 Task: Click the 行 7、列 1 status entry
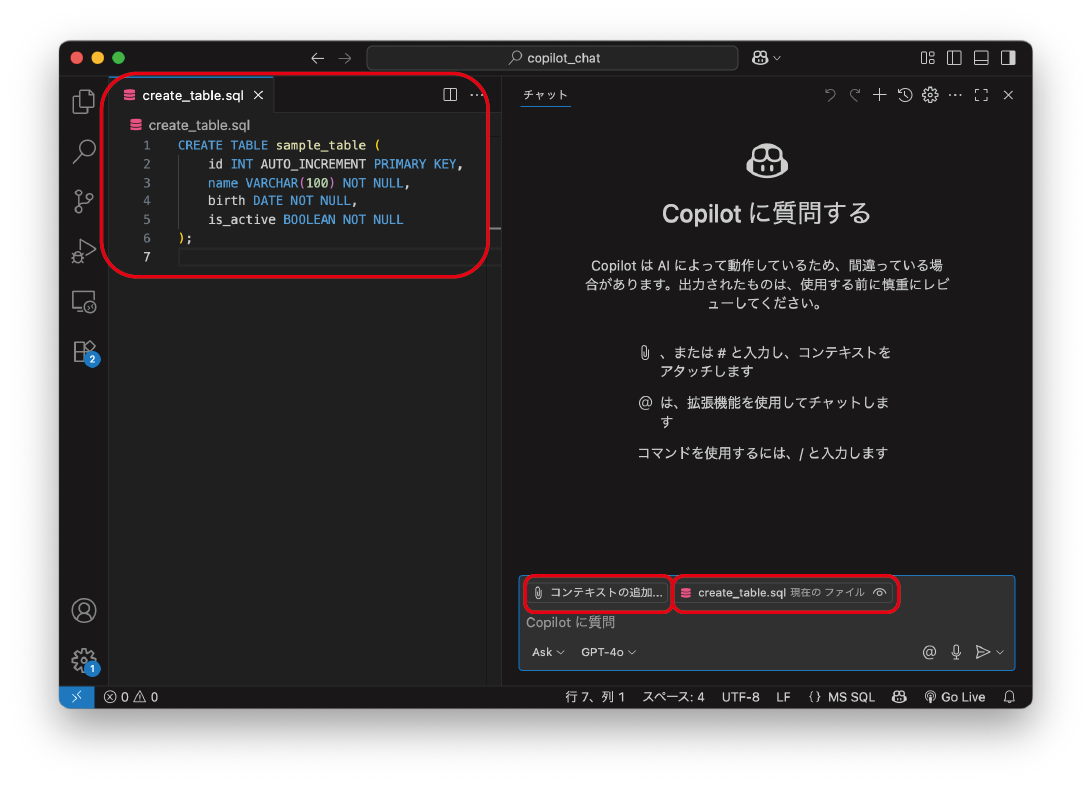pos(595,697)
